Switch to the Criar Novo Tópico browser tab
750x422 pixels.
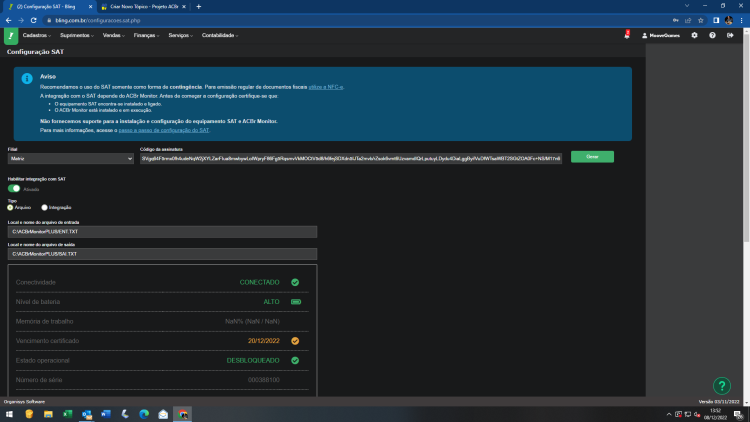[143, 7]
